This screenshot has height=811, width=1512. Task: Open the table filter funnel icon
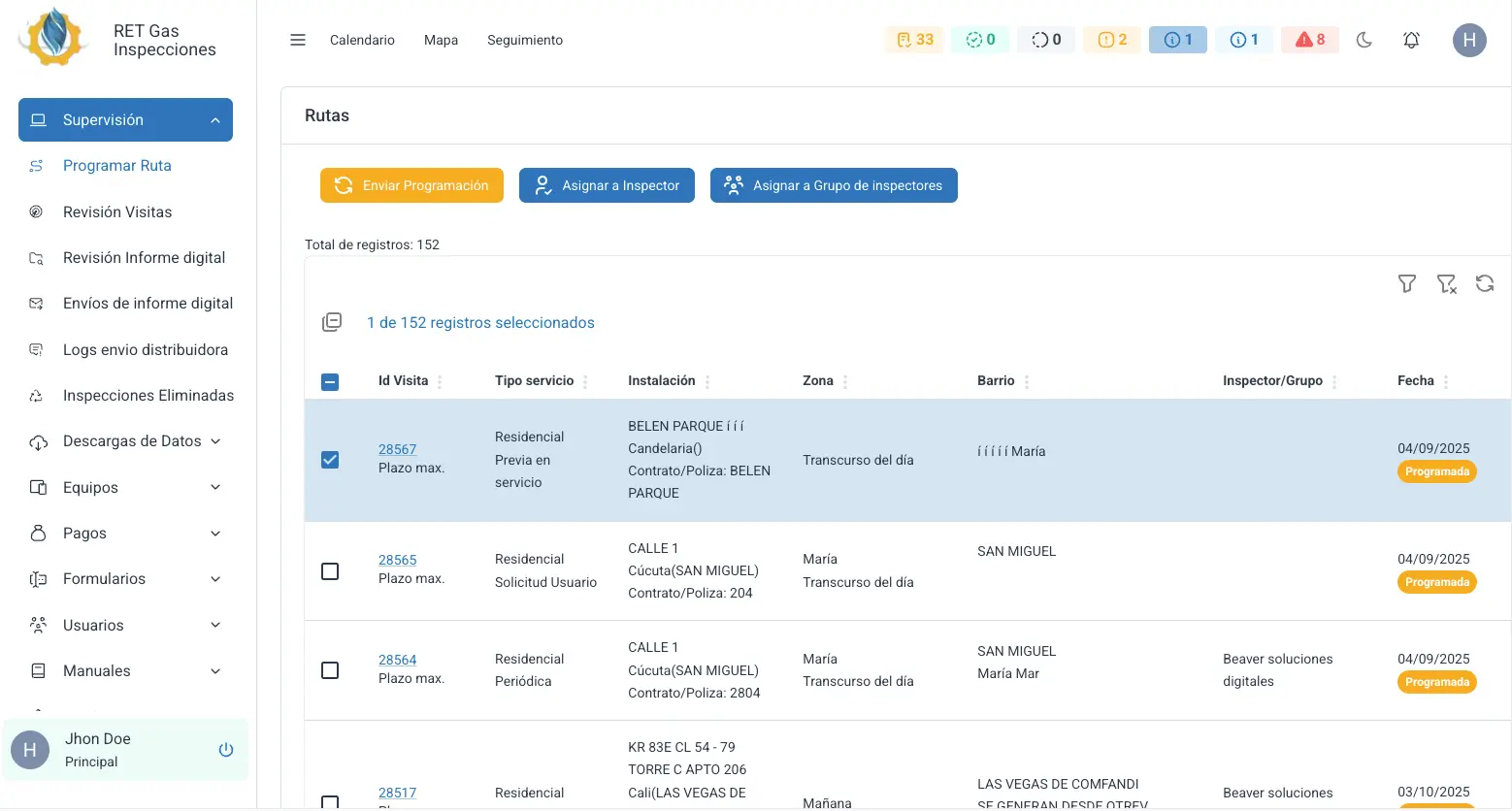coord(1407,283)
